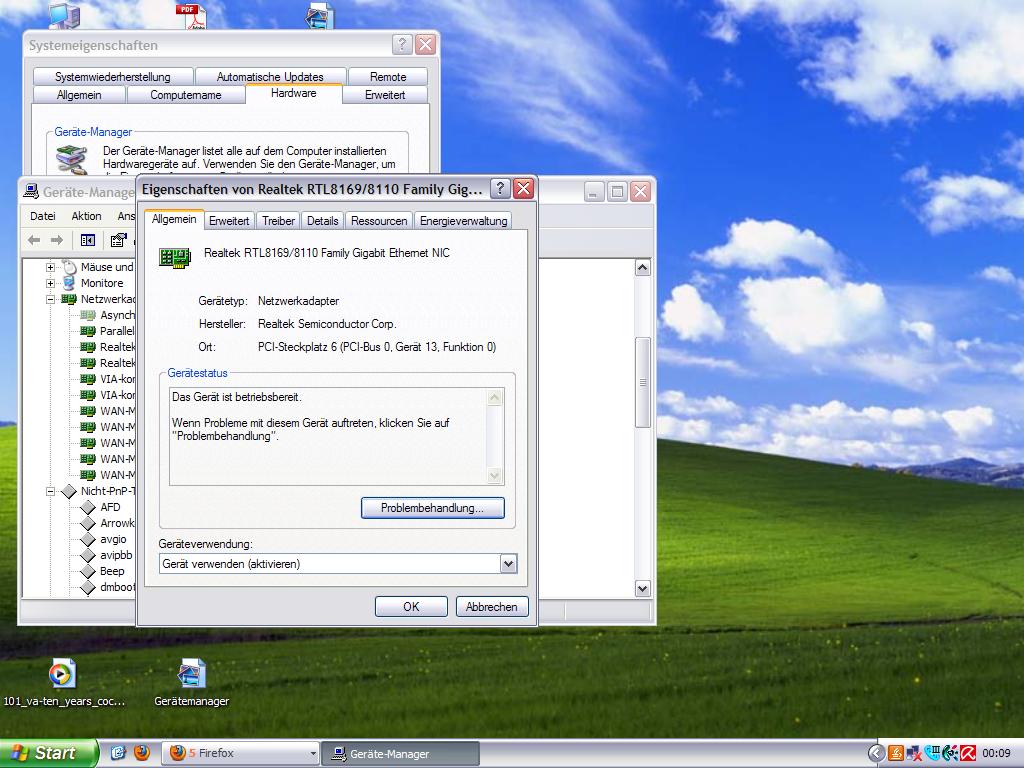1024x768 pixels.
Task: Click the show/hide console tree toolbar icon
Action: (x=88, y=240)
